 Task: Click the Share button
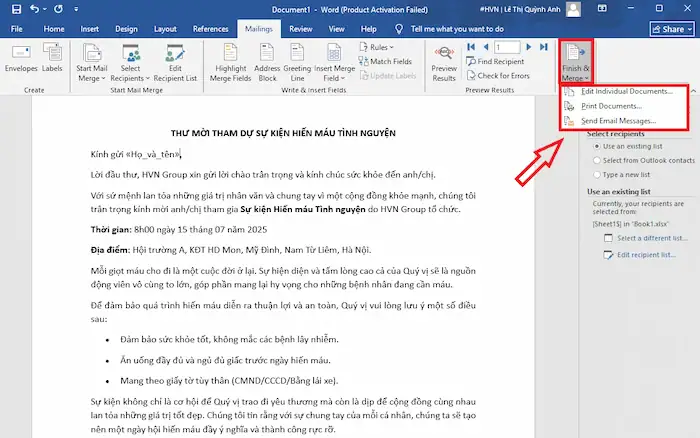click(666, 30)
